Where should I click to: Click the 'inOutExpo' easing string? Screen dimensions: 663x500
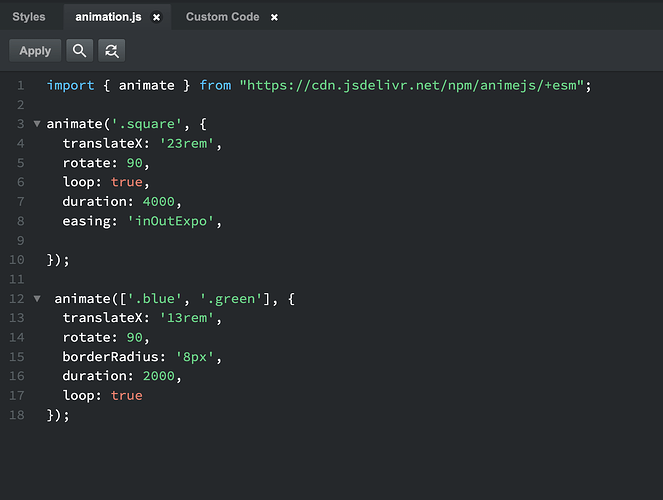tap(171, 221)
